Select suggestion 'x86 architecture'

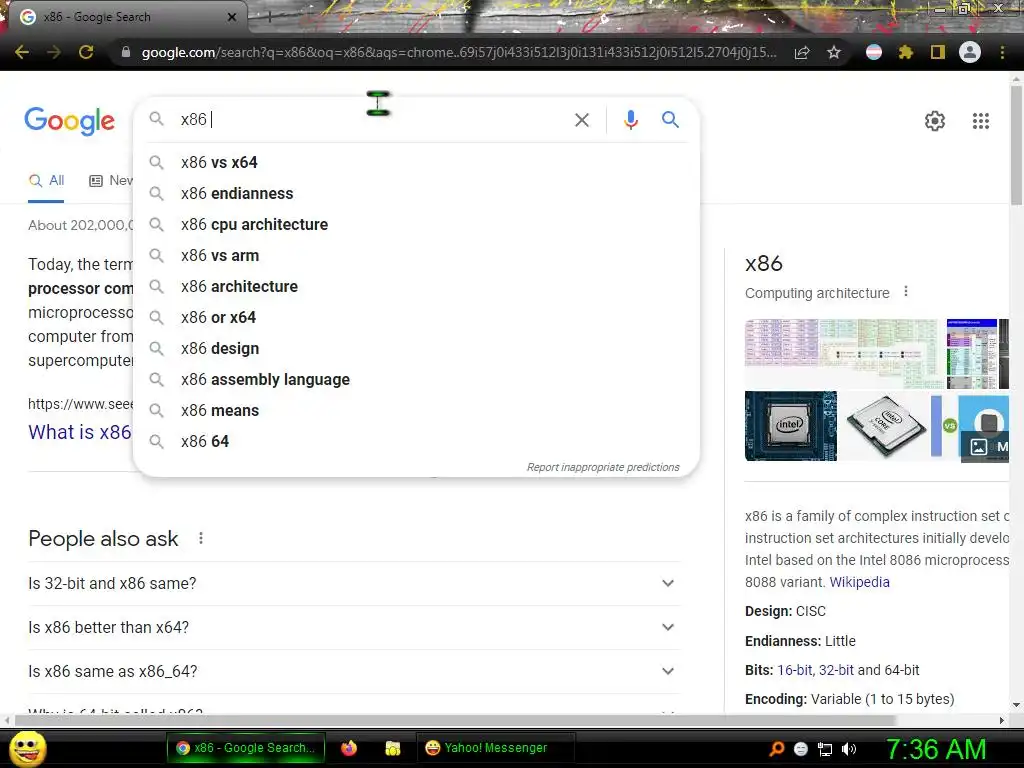pyautogui.click(x=416, y=286)
